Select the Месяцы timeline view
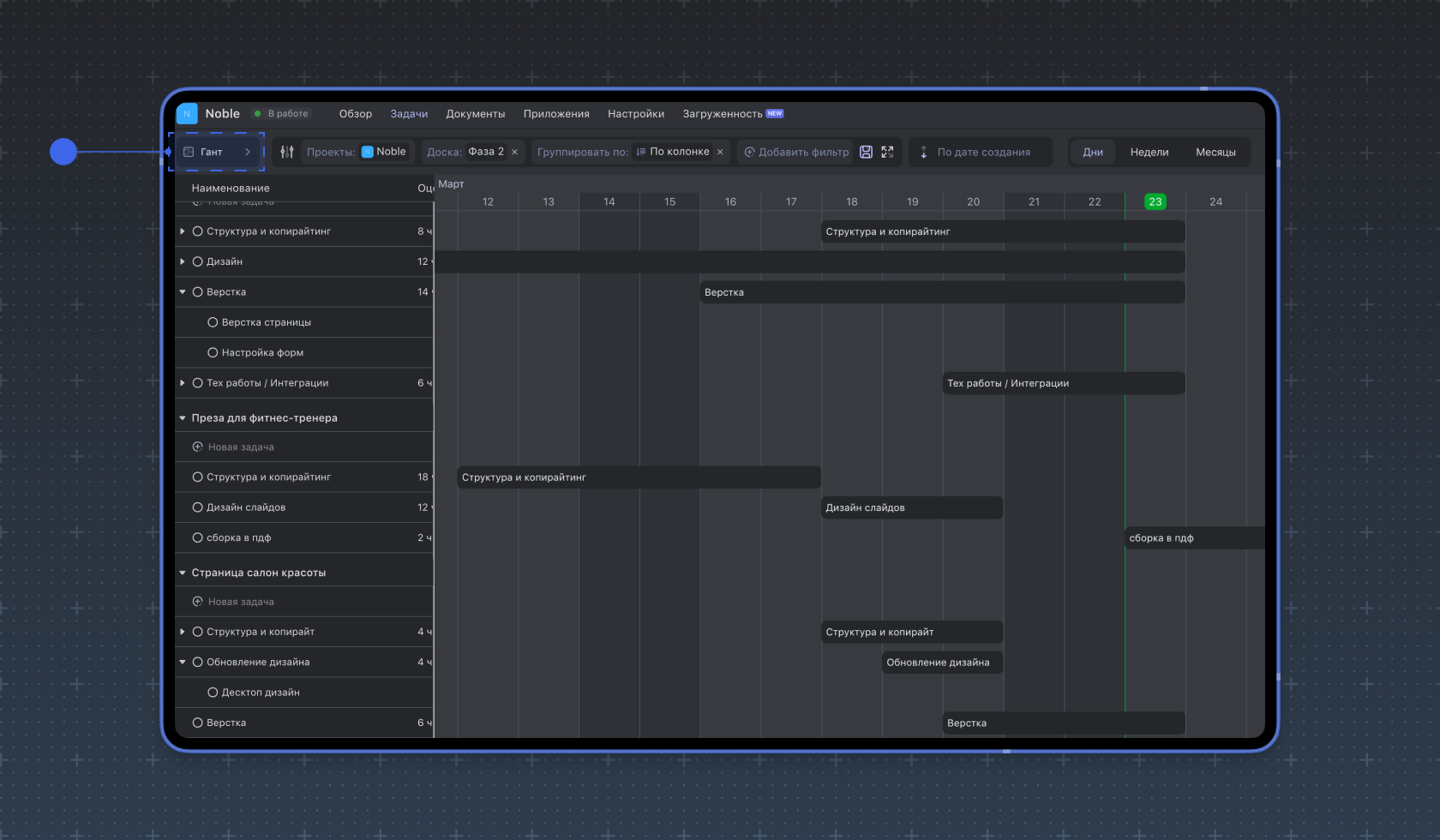The image size is (1440, 840). 1215,152
